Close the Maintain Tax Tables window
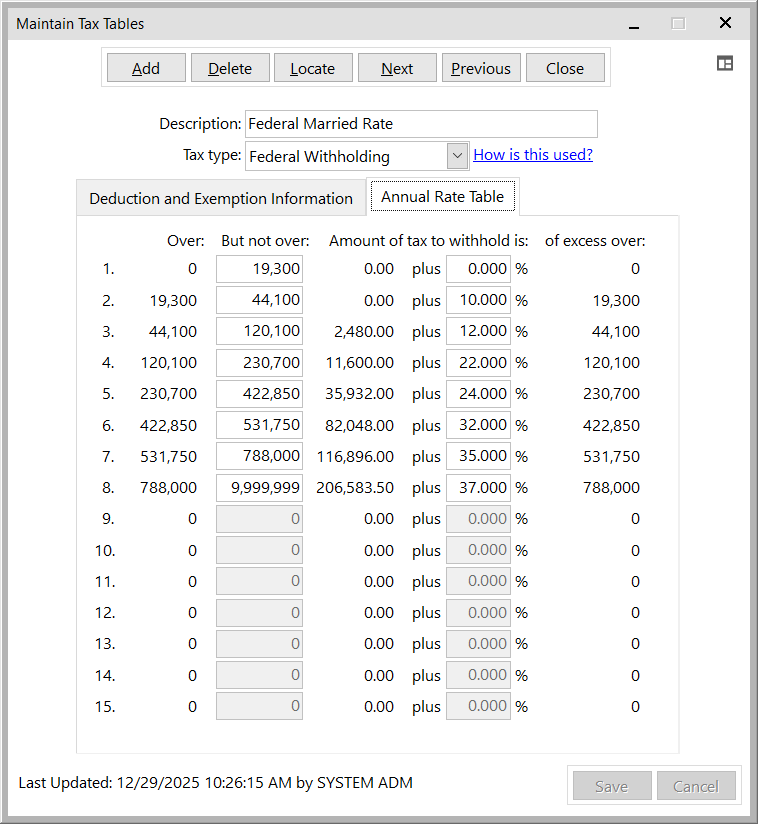 click(x=725, y=23)
